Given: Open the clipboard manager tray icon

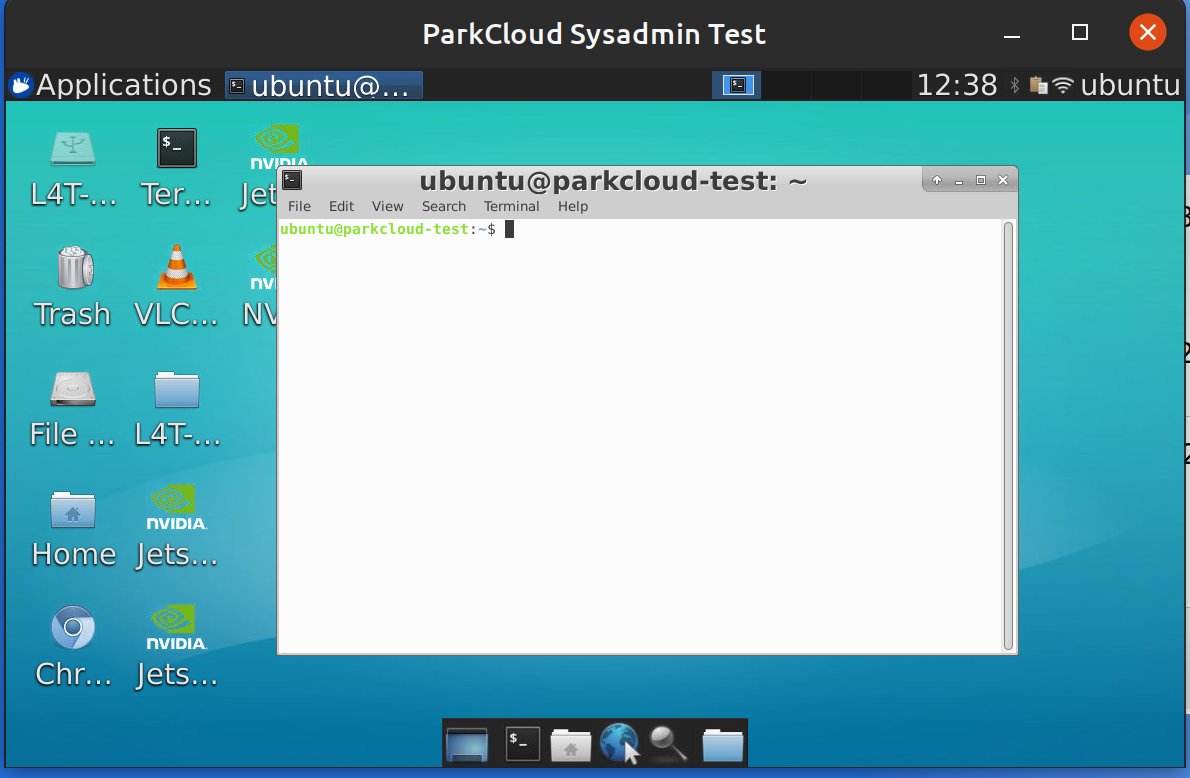Looking at the screenshot, I should point(1038,86).
